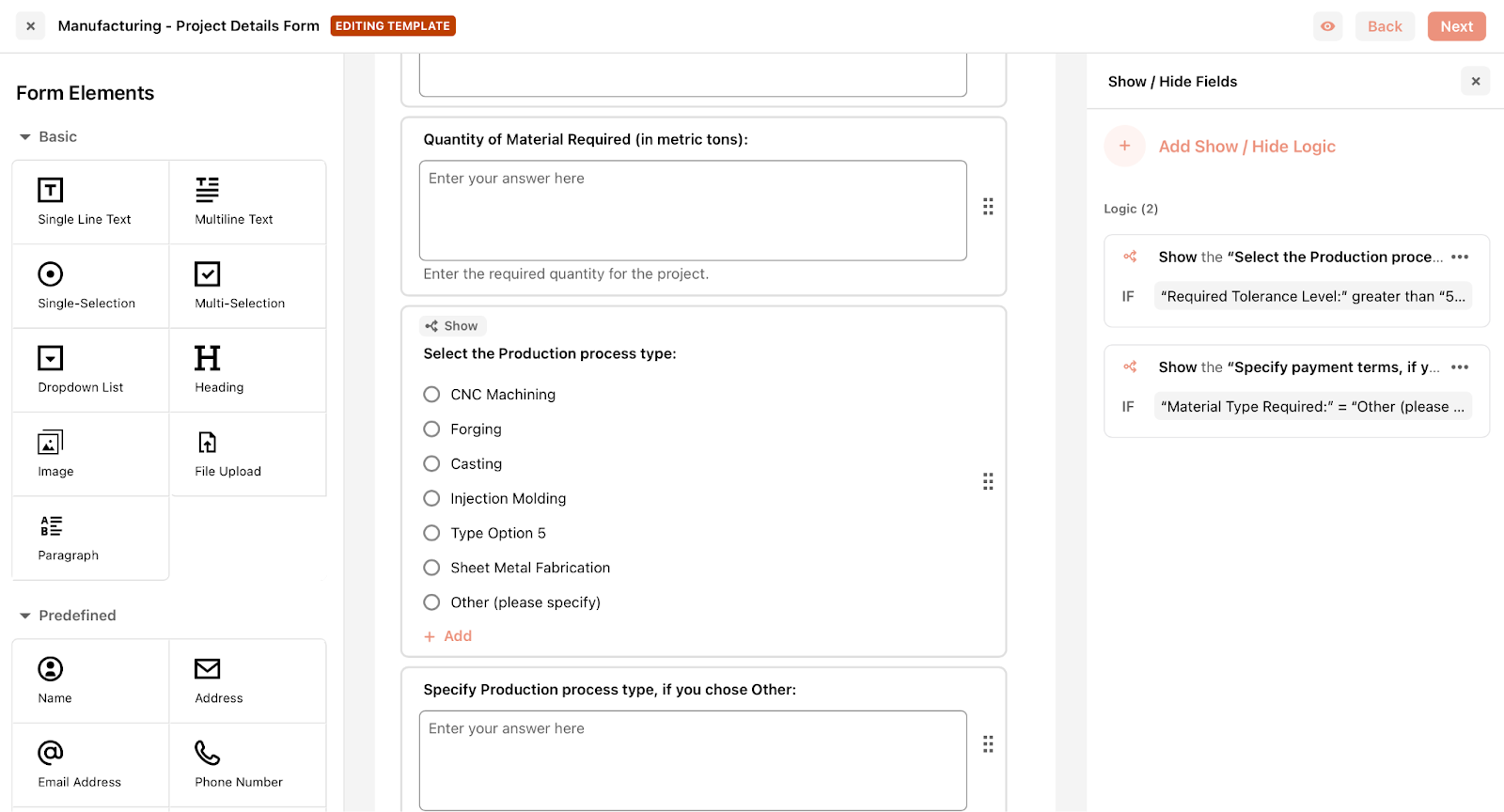Image resolution: width=1504 pixels, height=812 pixels.
Task: Grab the drag handle for Production process type
Action: tap(988, 481)
